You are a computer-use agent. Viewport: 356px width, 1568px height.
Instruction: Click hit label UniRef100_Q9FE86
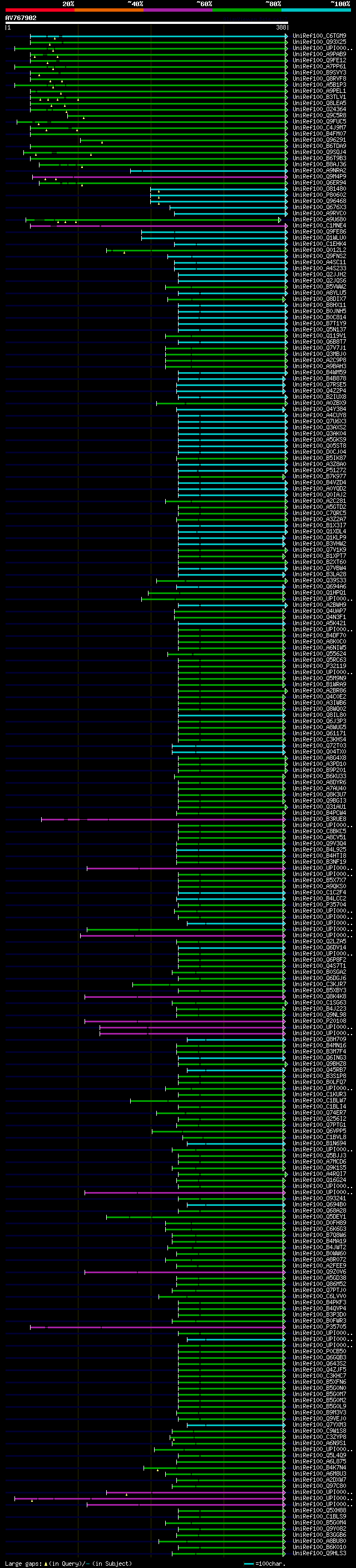click(319, 232)
